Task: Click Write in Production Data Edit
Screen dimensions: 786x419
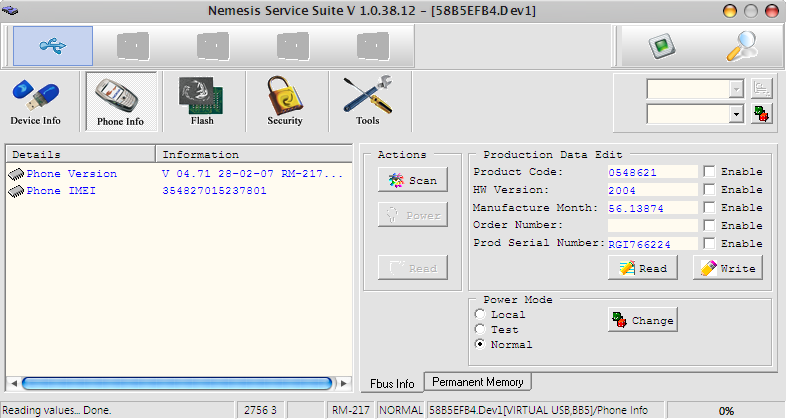Action: (728, 268)
